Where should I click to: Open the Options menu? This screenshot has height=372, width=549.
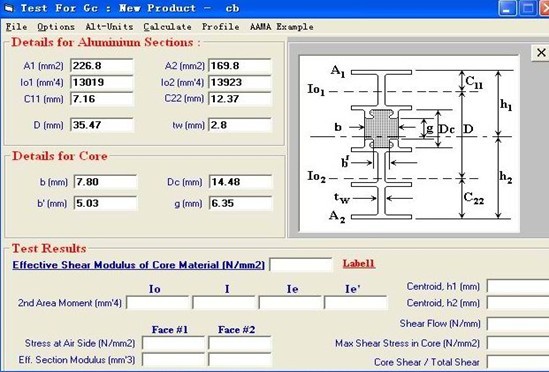56,27
